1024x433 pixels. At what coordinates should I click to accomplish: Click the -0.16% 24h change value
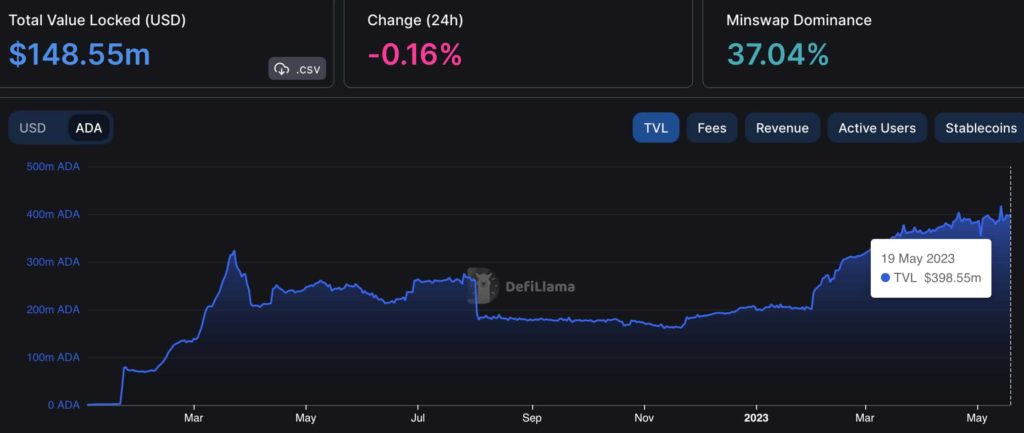point(415,55)
